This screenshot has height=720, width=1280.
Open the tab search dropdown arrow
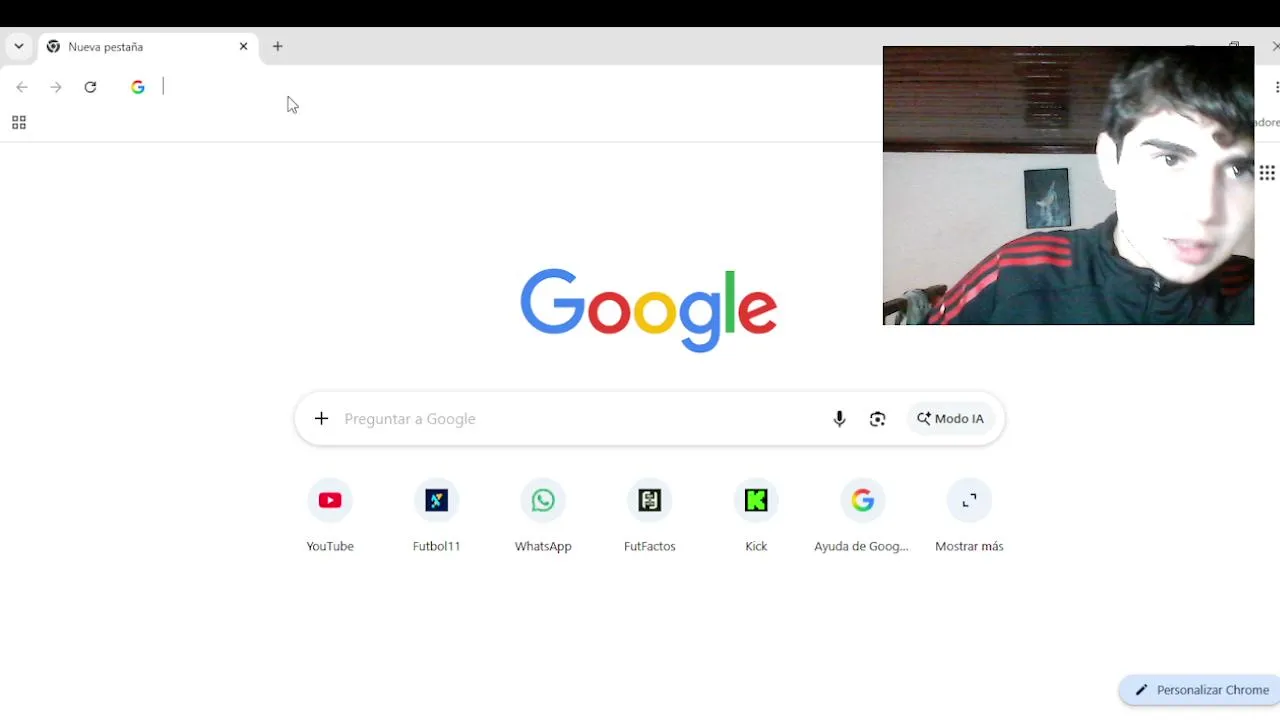coord(18,46)
